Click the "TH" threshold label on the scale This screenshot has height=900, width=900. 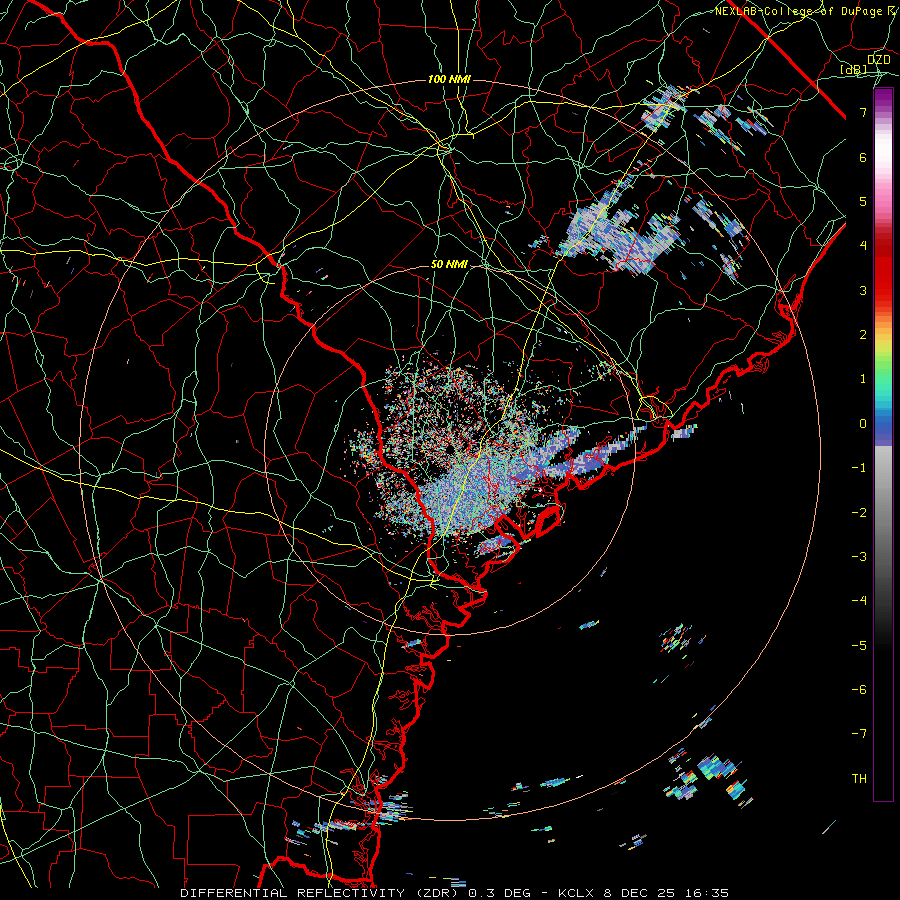[x=859, y=779]
